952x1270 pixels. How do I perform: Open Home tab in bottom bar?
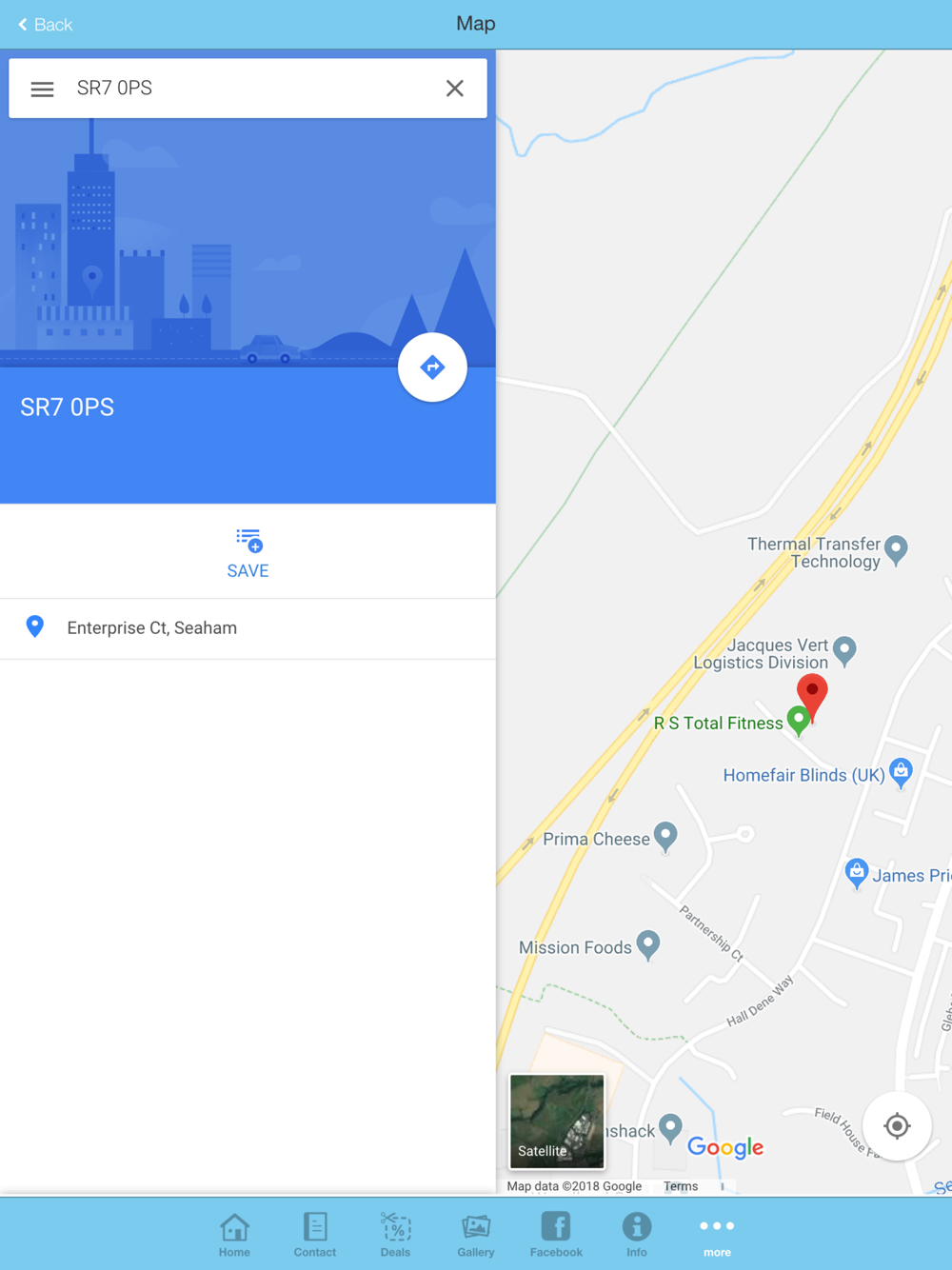pyautogui.click(x=234, y=1235)
